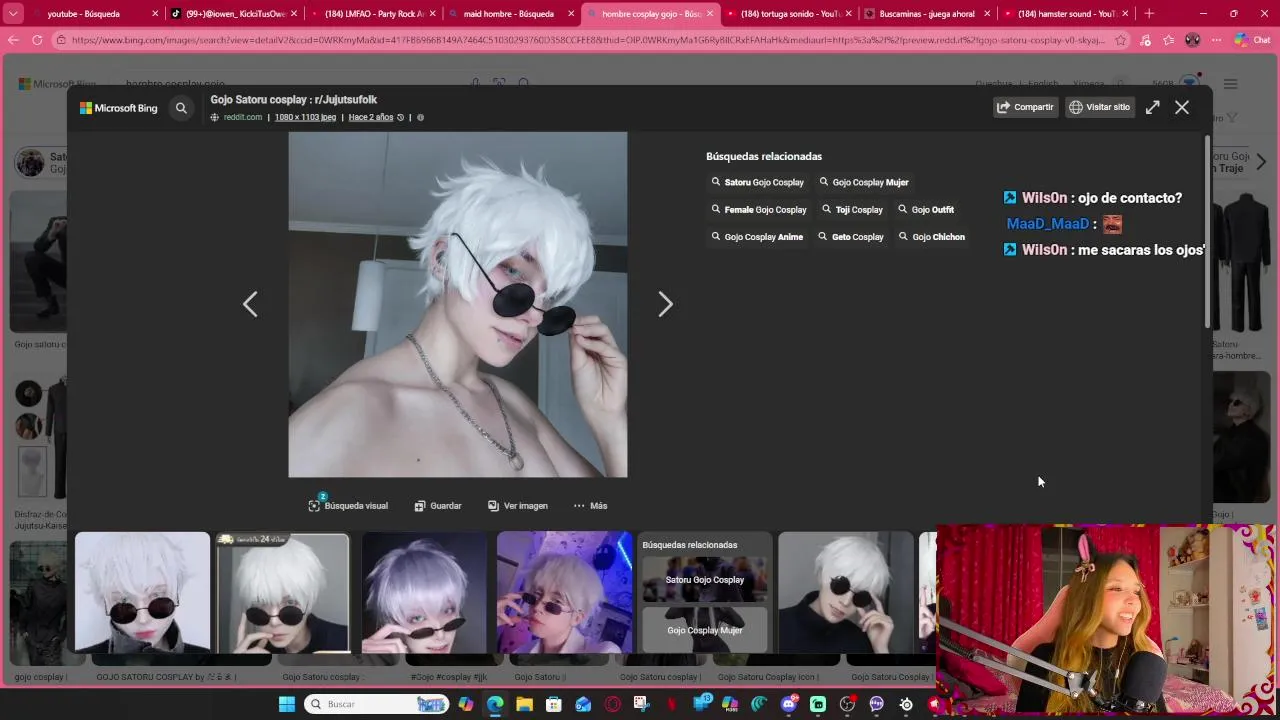This screenshot has height=720, width=1280.
Task: Click the Visitar sitio button
Action: (x=1100, y=107)
